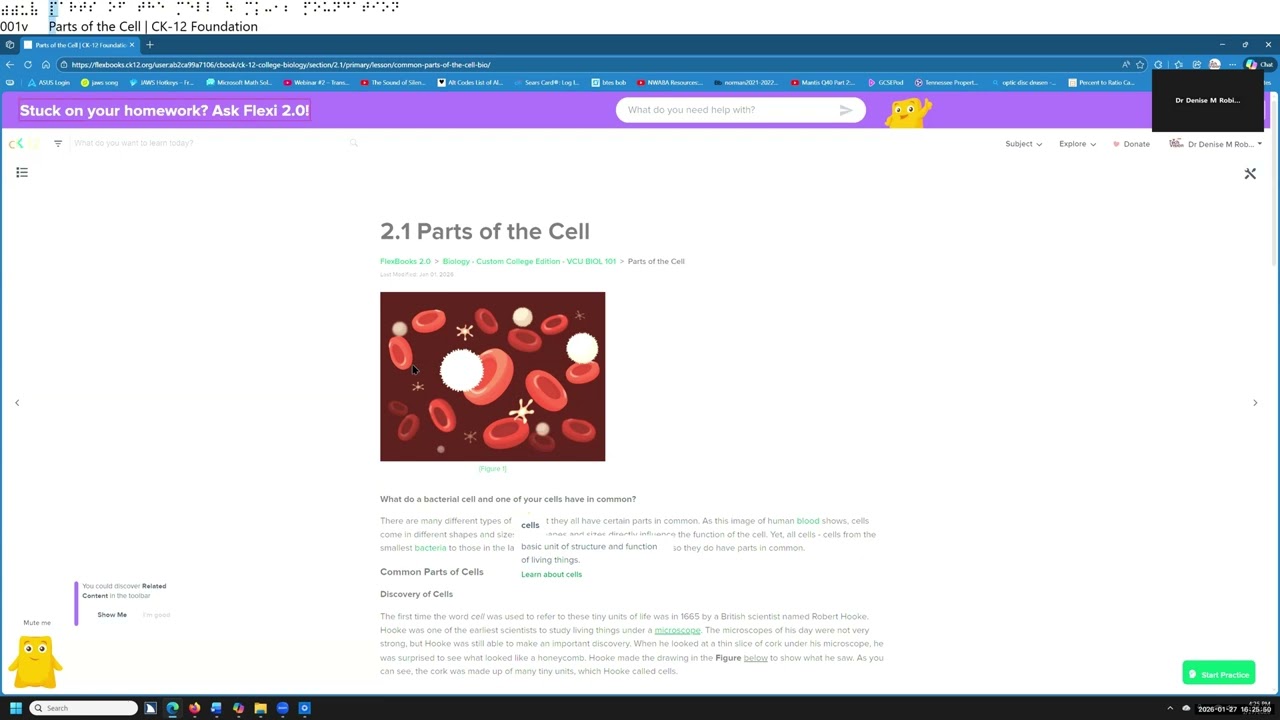
Task: Open the tools icon at top right of lesson
Action: point(1250,174)
